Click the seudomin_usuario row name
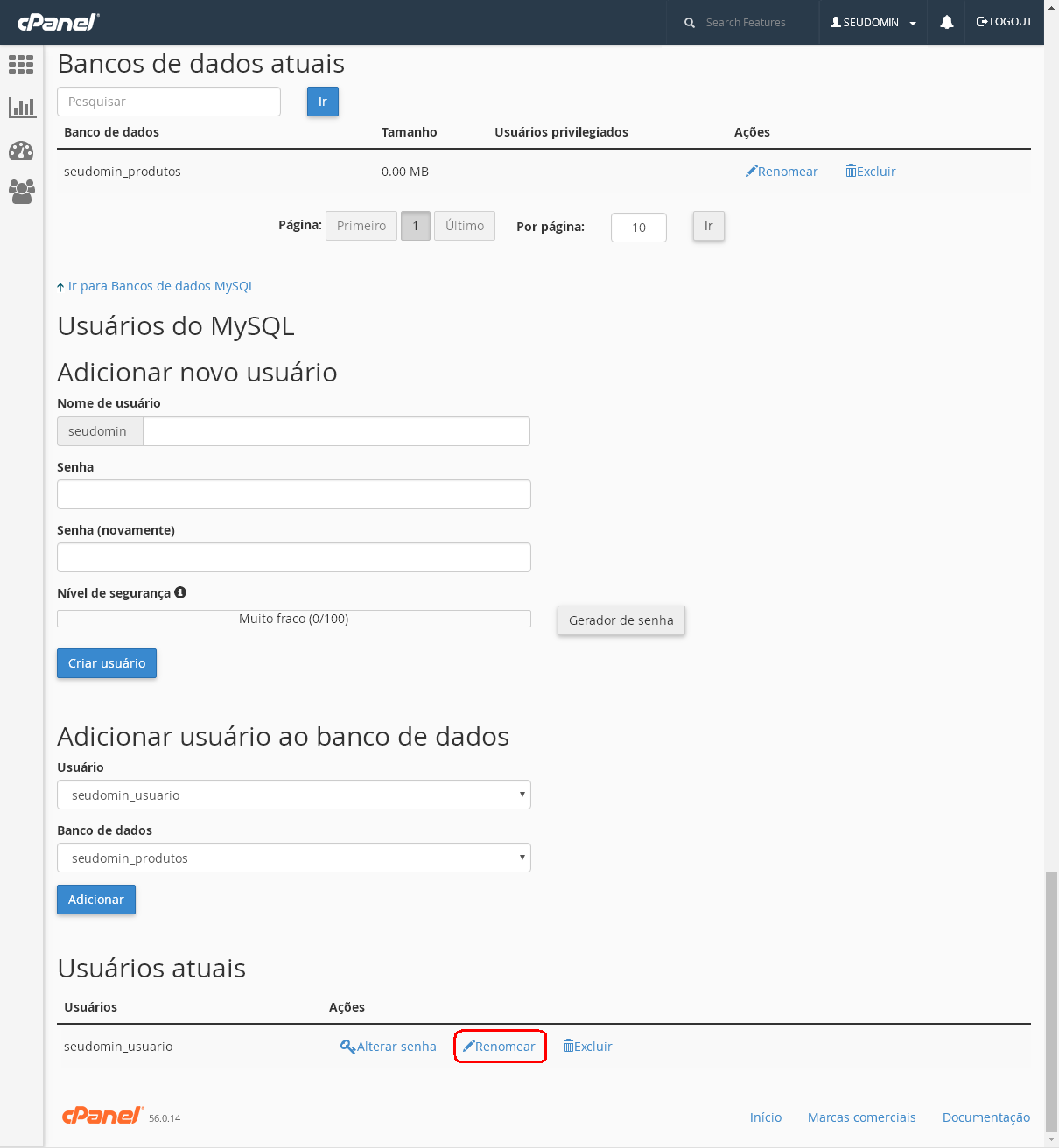Image resolution: width=1059 pixels, height=1148 pixels. tap(118, 1046)
